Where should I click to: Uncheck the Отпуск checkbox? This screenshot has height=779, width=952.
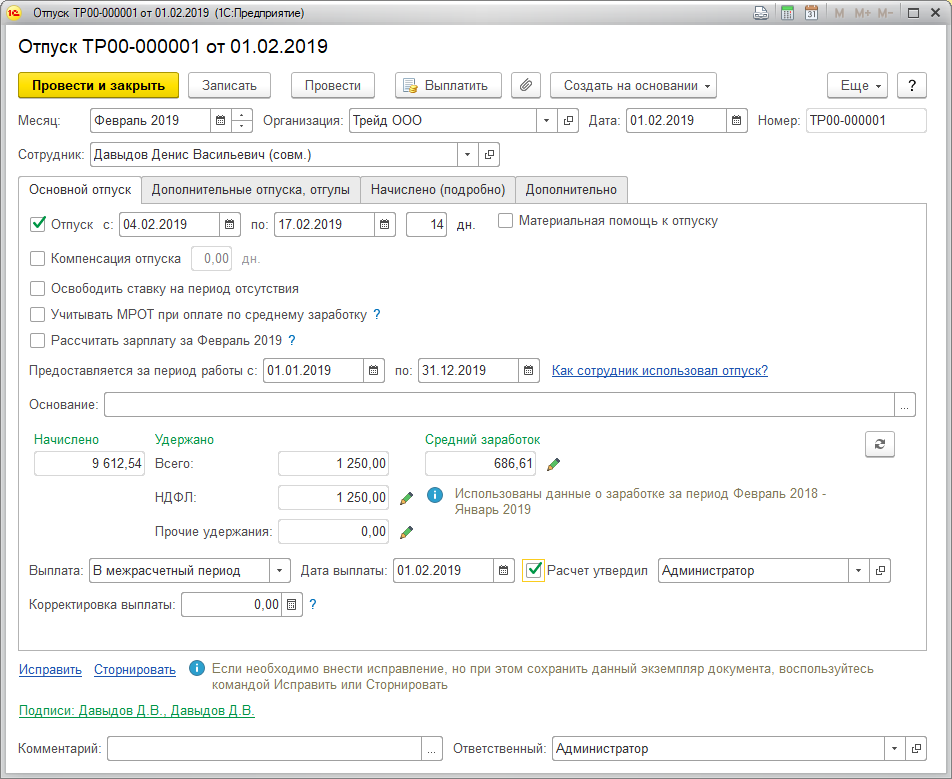pos(38,225)
